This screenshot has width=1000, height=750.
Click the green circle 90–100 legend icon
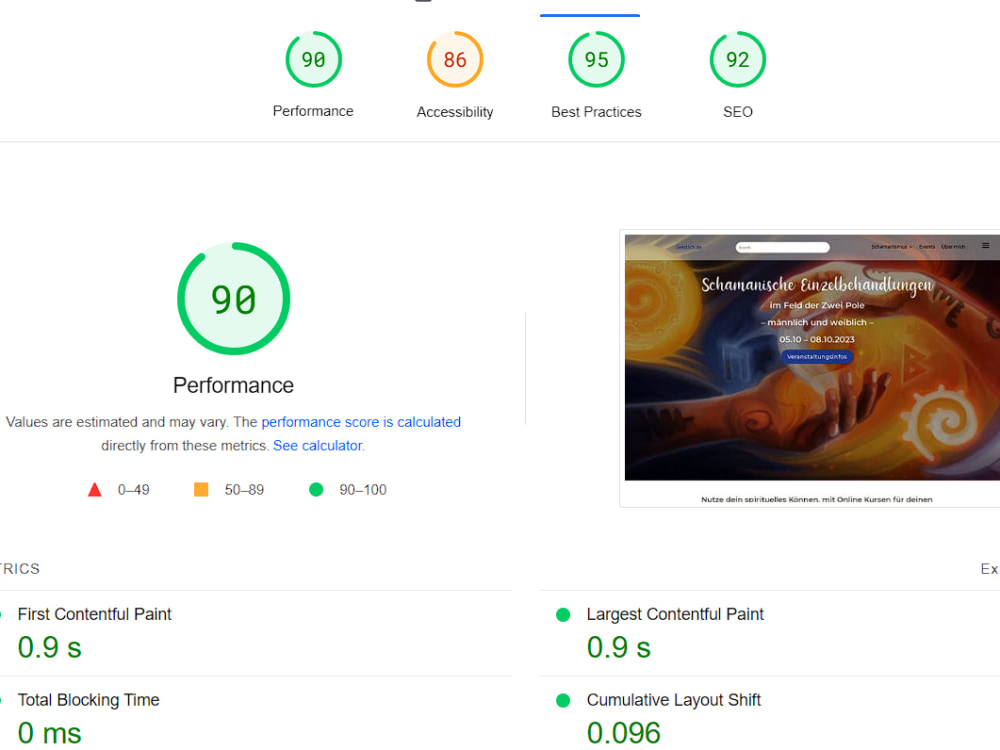(x=316, y=489)
